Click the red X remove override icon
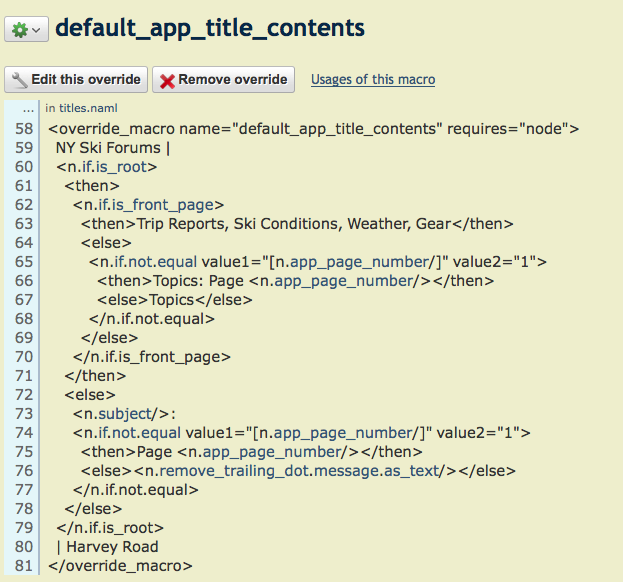Screen dimensions: 623x582 click(x=166, y=80)
